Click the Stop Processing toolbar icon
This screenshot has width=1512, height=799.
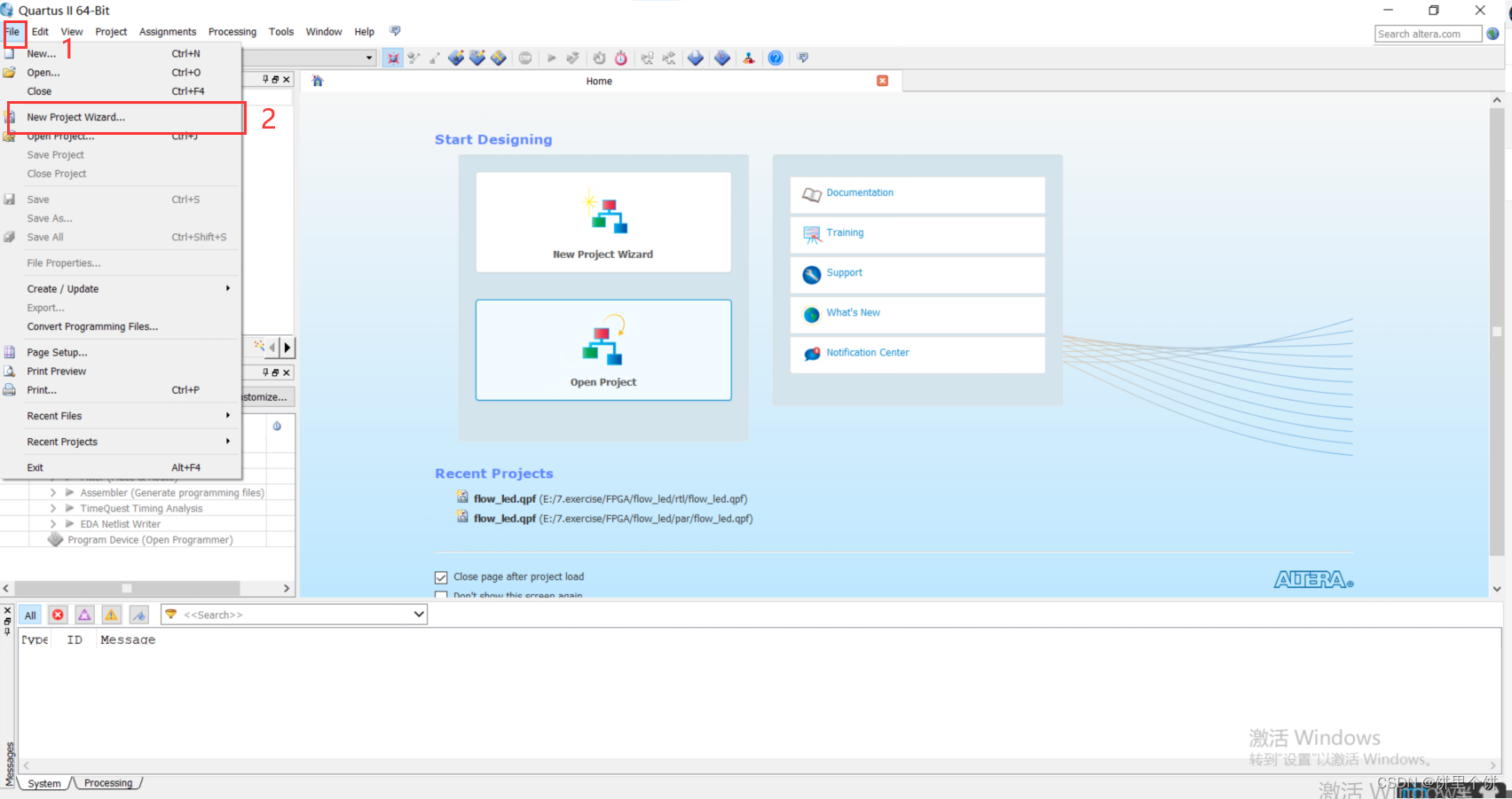[525, 58]
